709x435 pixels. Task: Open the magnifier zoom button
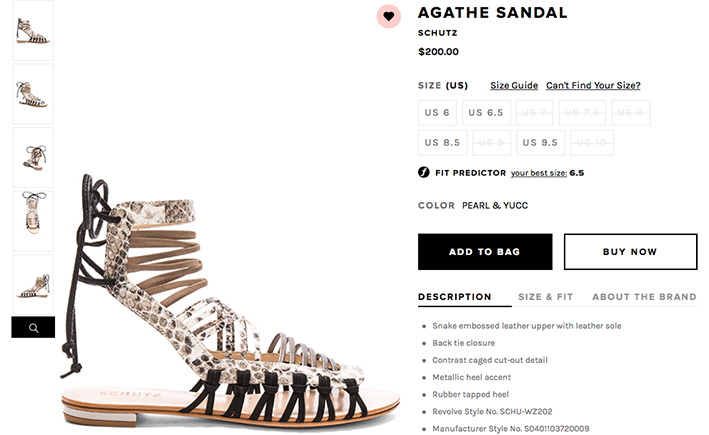pyautogui.click(x=33, y=327)
